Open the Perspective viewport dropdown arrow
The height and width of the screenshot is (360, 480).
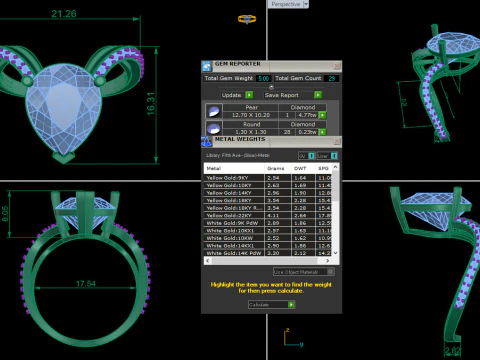click(x=306, y=4)
